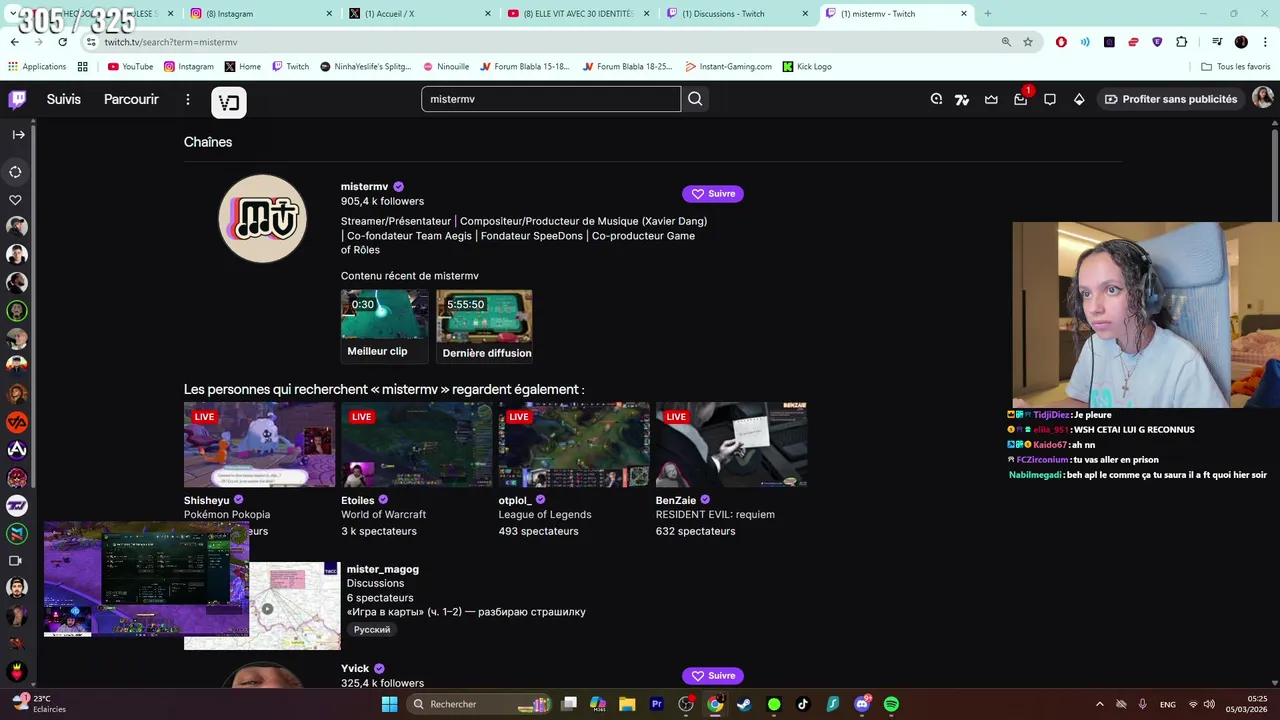The image size is (1280, 720).
Task: Open Discord from the taskbar
Action: click(862, 704)
